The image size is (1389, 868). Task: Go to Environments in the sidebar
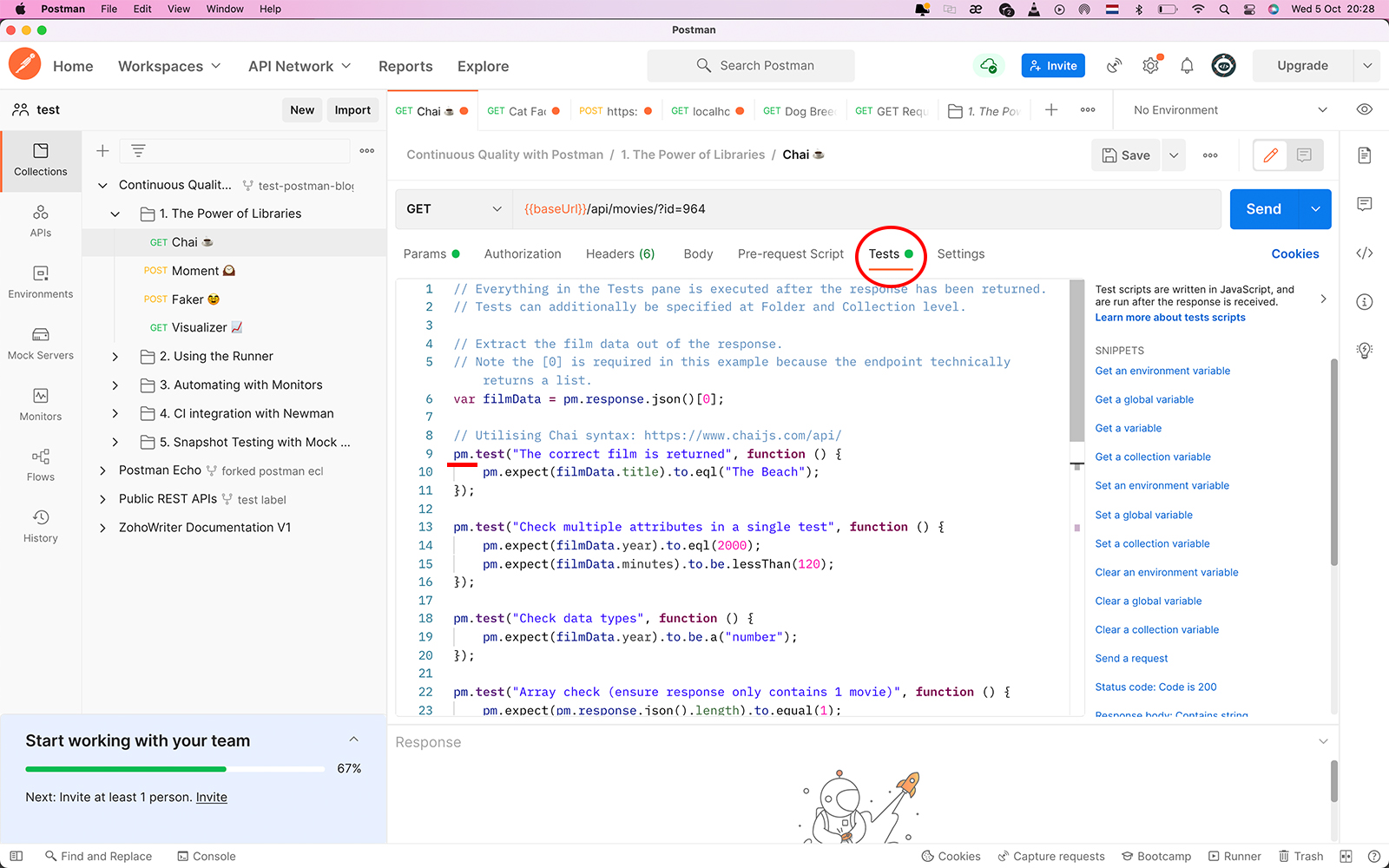(41, 282)
